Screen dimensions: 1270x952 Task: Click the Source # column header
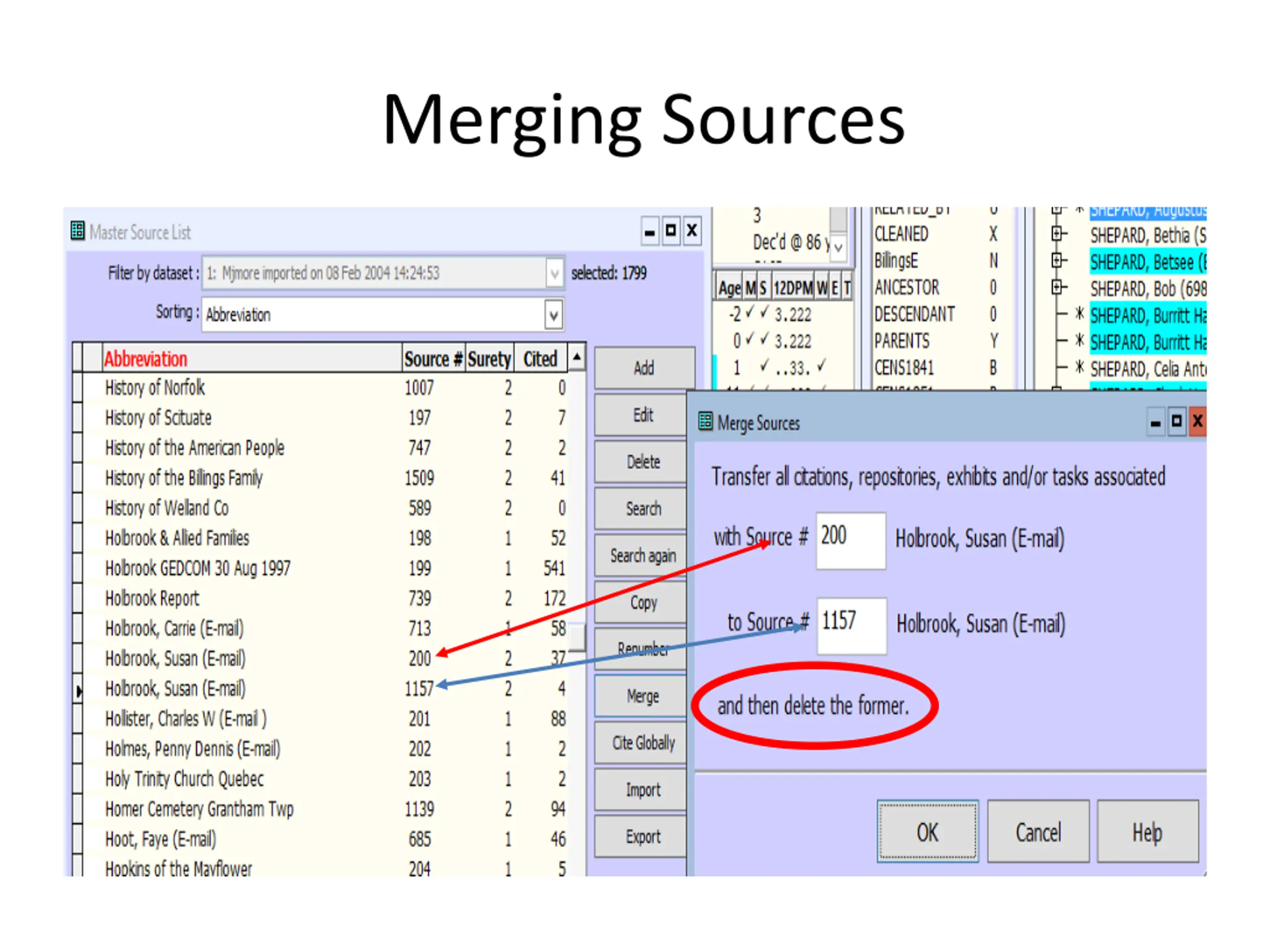click(x=434, y=358)
